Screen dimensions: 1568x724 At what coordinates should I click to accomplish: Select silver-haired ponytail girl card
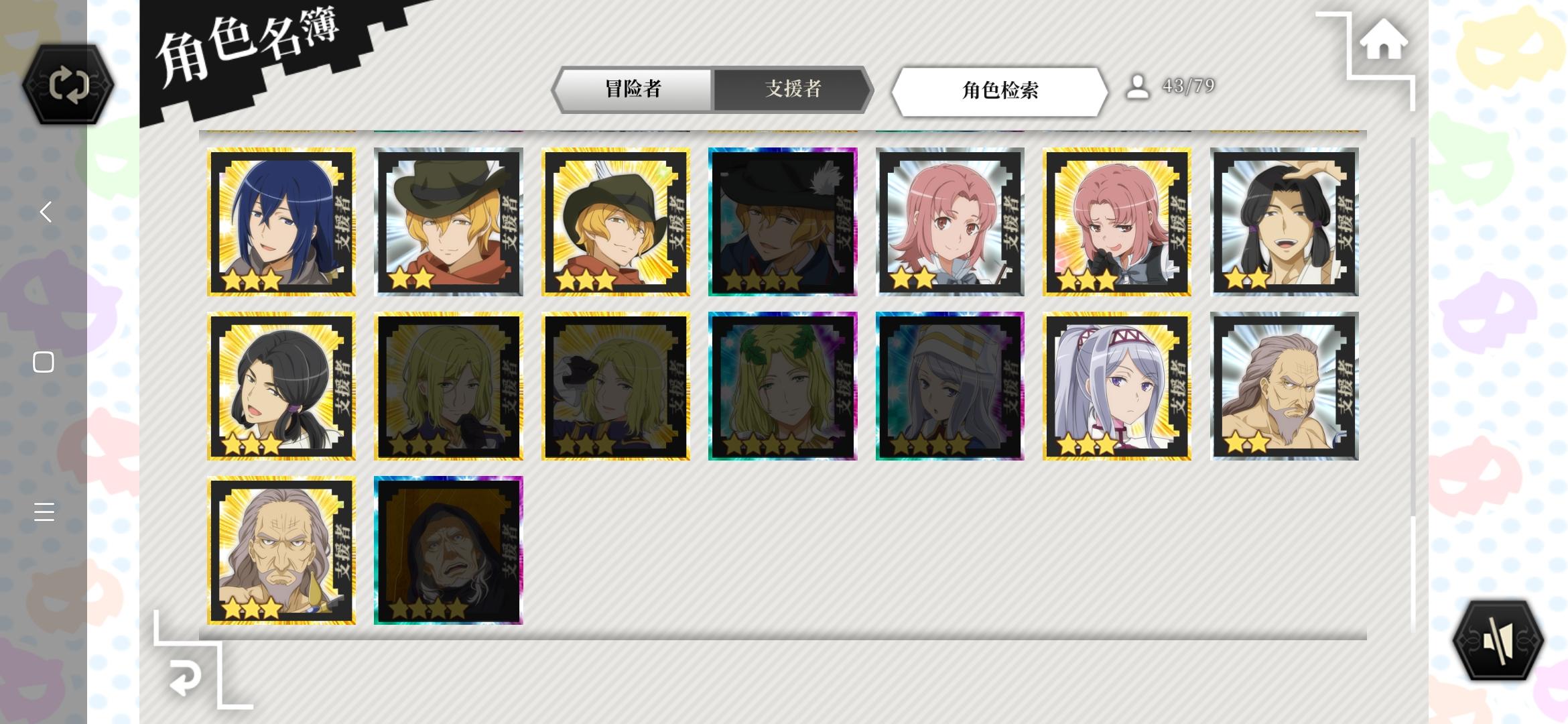pyautogui.click(x=1117, y=386)
